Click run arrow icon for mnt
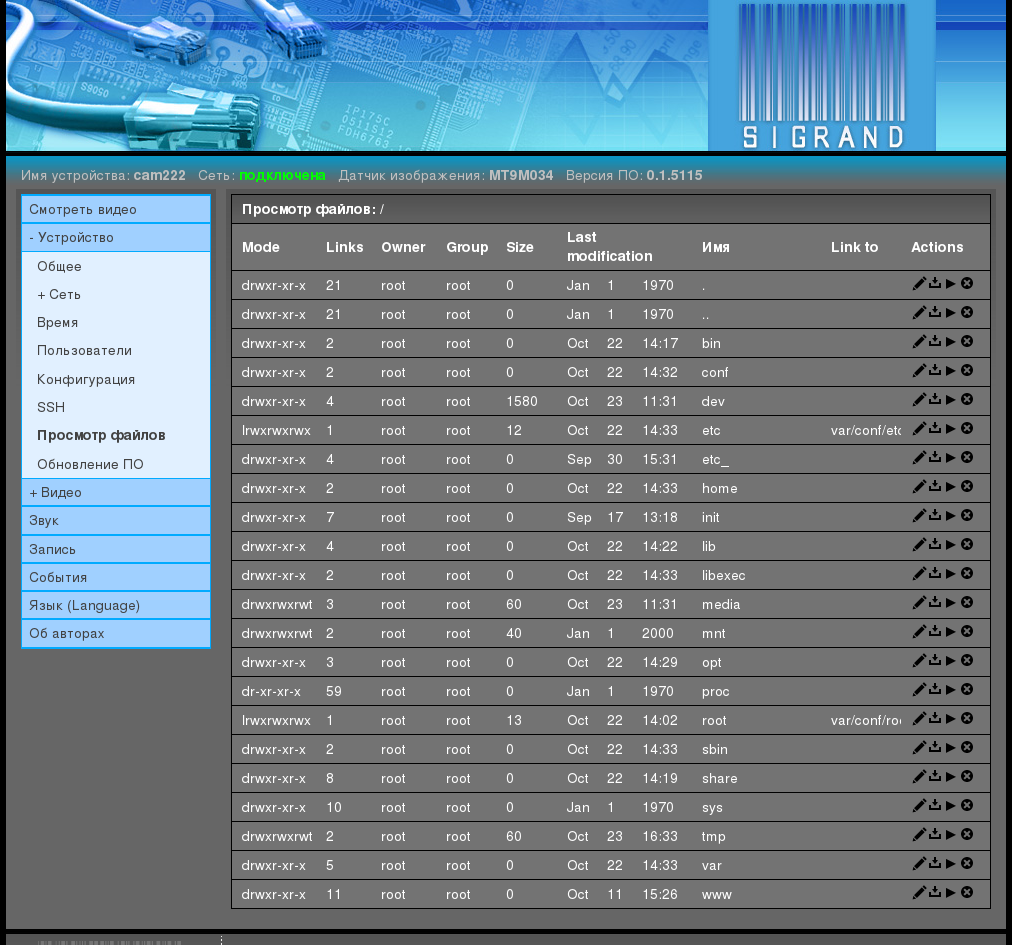 [950, 632]
